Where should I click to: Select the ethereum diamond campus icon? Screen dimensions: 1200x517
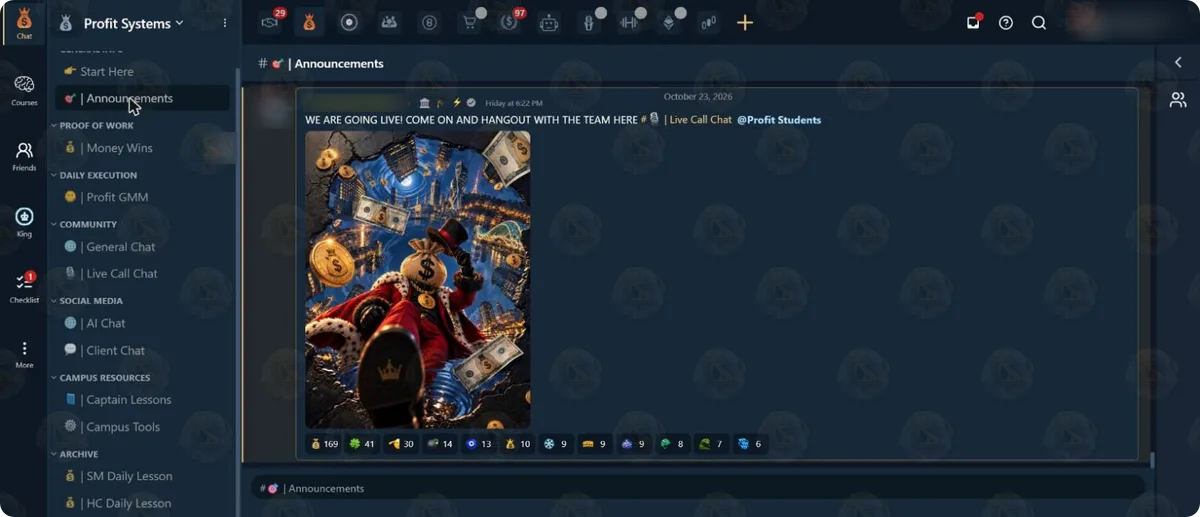[669, 22]
